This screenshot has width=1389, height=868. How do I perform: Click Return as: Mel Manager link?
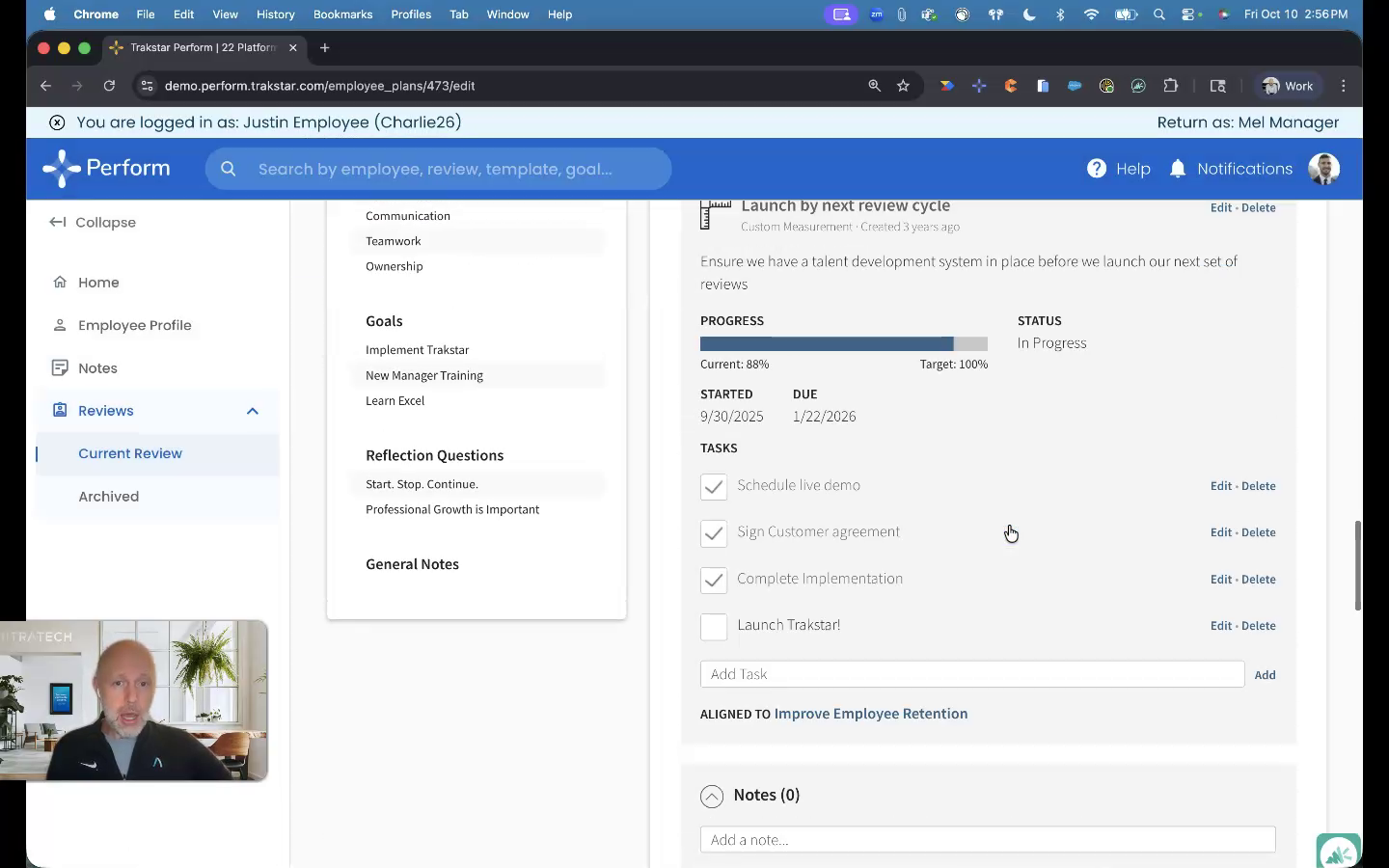(1248, 122)
